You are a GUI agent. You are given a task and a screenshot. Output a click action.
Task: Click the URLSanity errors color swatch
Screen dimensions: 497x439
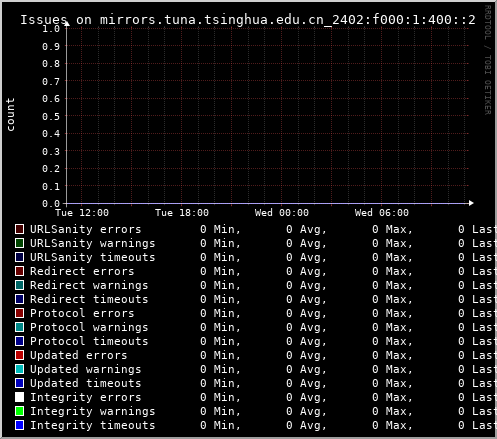coord(20,229)
